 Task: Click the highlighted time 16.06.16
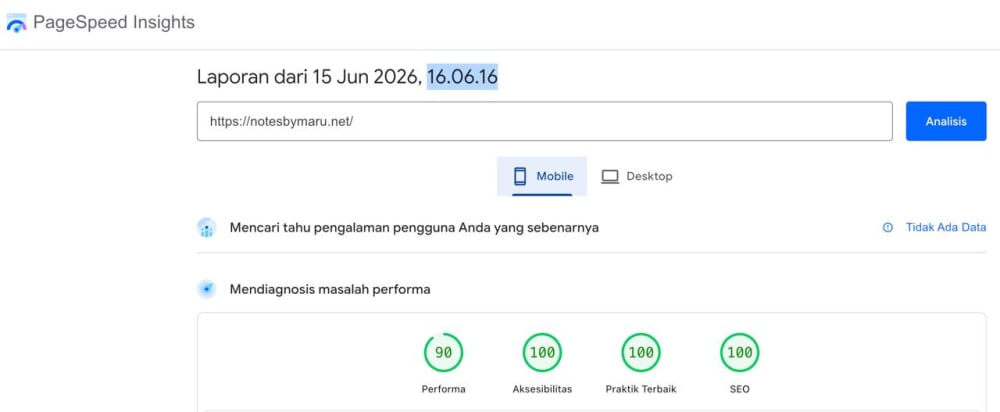tap(462, 77)
